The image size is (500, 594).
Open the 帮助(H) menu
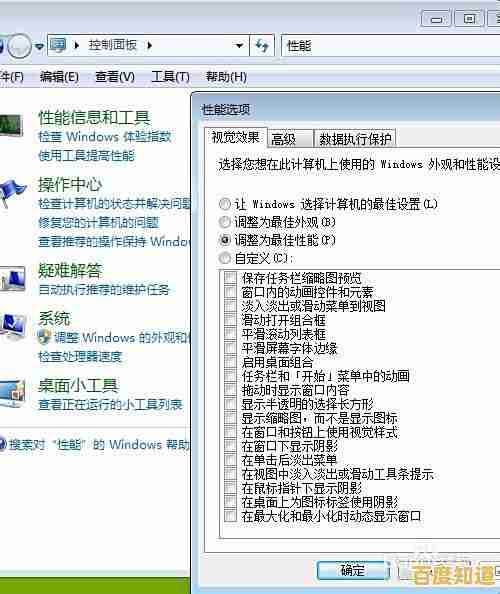click(x=226, y=77)
